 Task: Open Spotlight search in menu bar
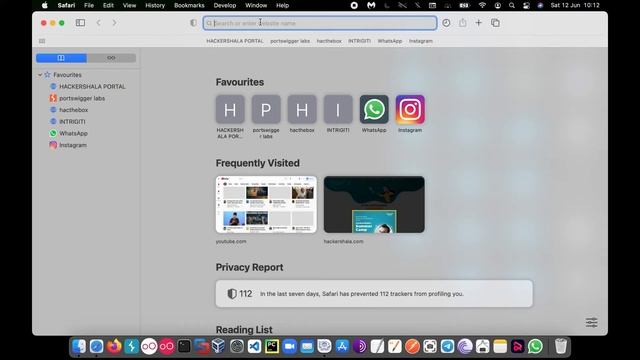511,5
